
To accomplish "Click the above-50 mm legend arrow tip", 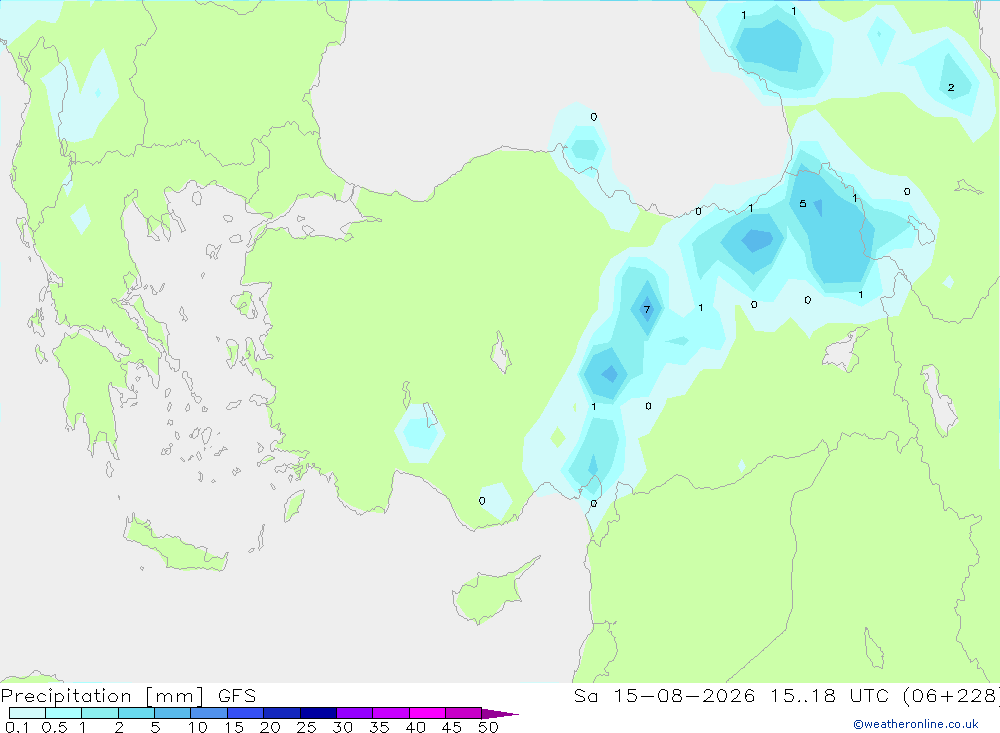I will [x=501, y=713].
